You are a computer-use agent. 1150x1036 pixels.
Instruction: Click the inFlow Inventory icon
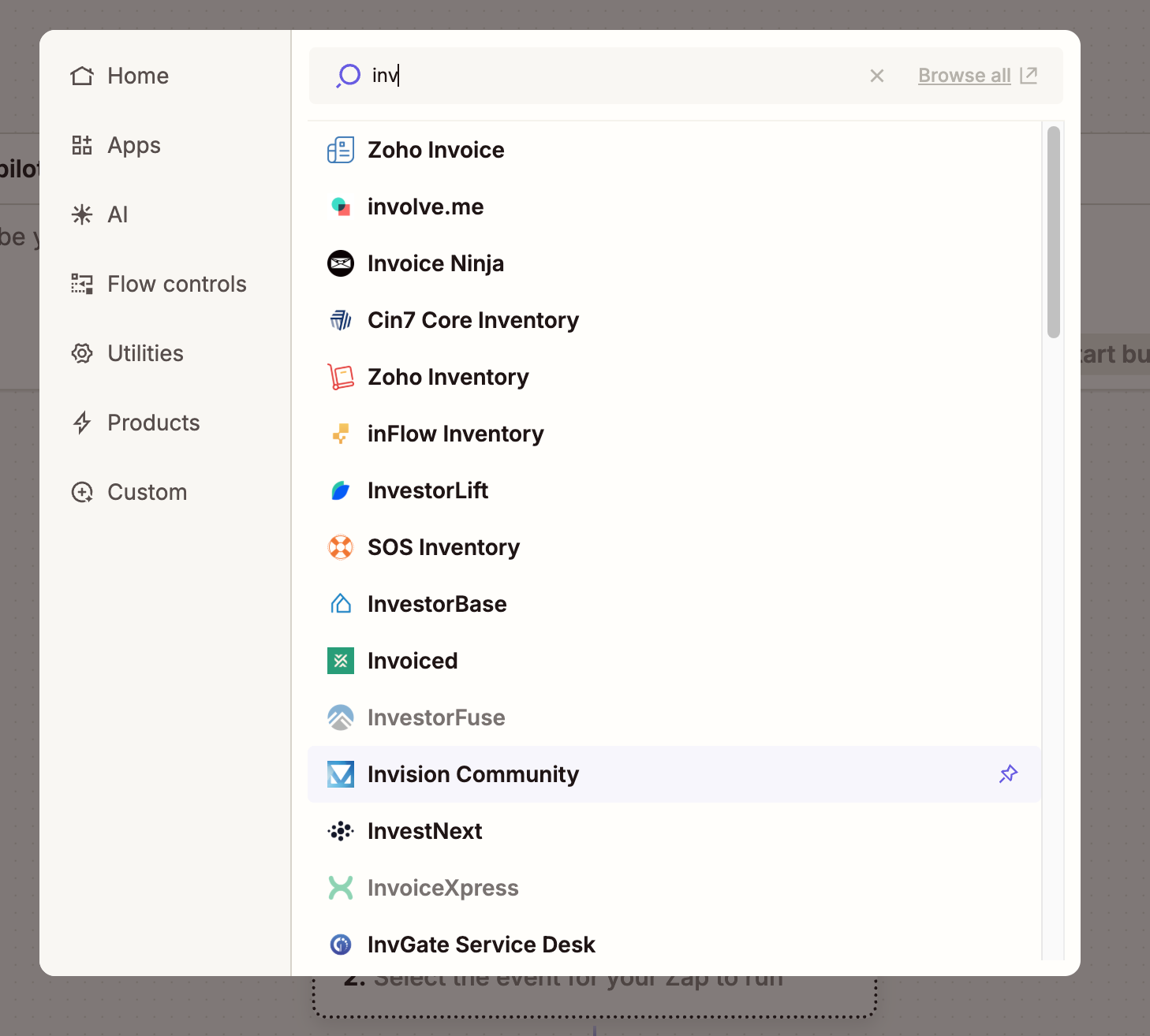341,434
